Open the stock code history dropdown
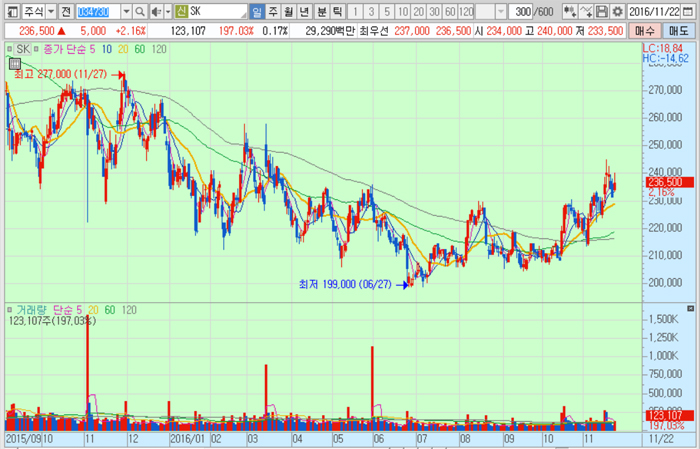Screen dimensions: 700x449 126,12
